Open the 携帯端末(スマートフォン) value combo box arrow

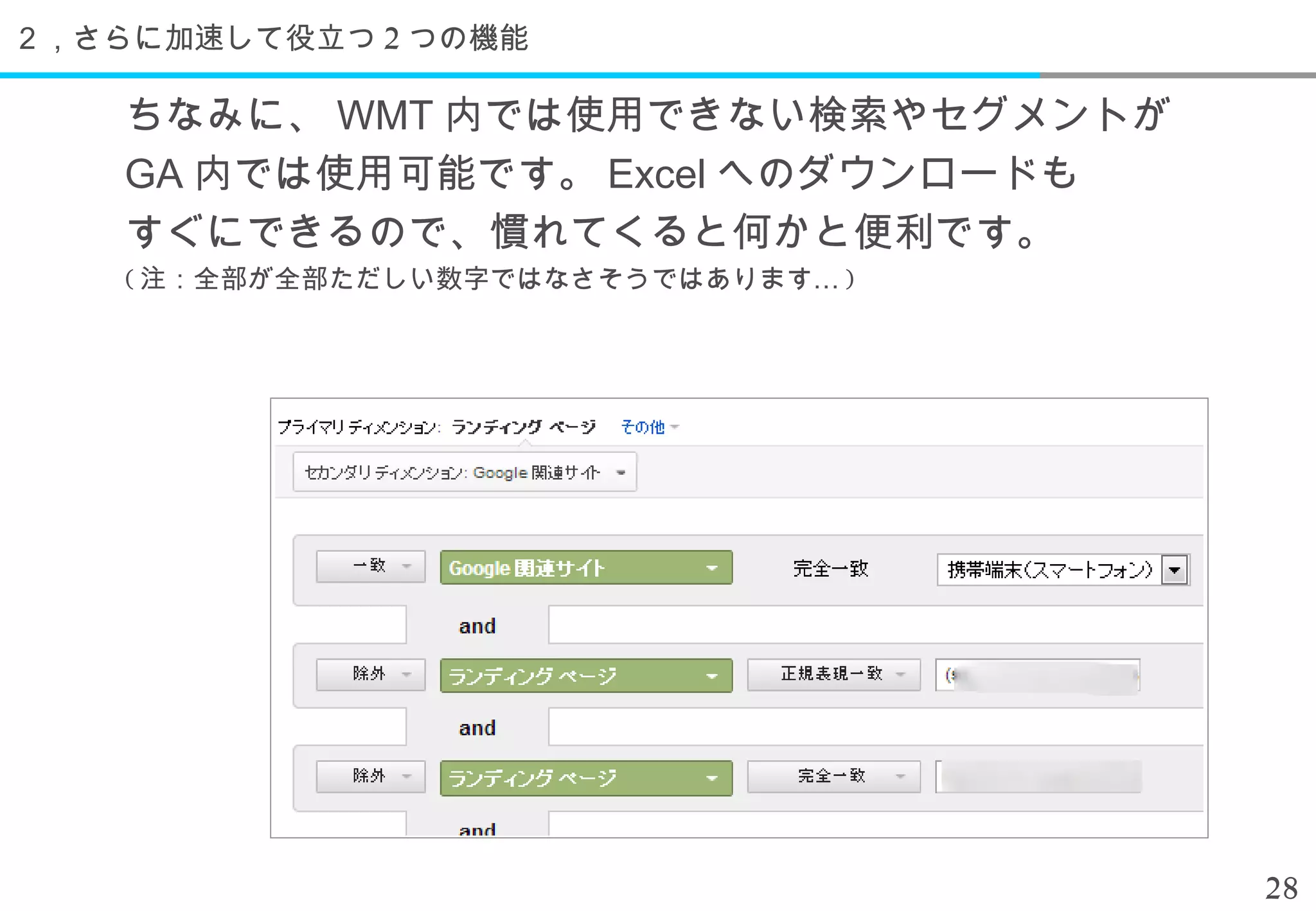1175,570
